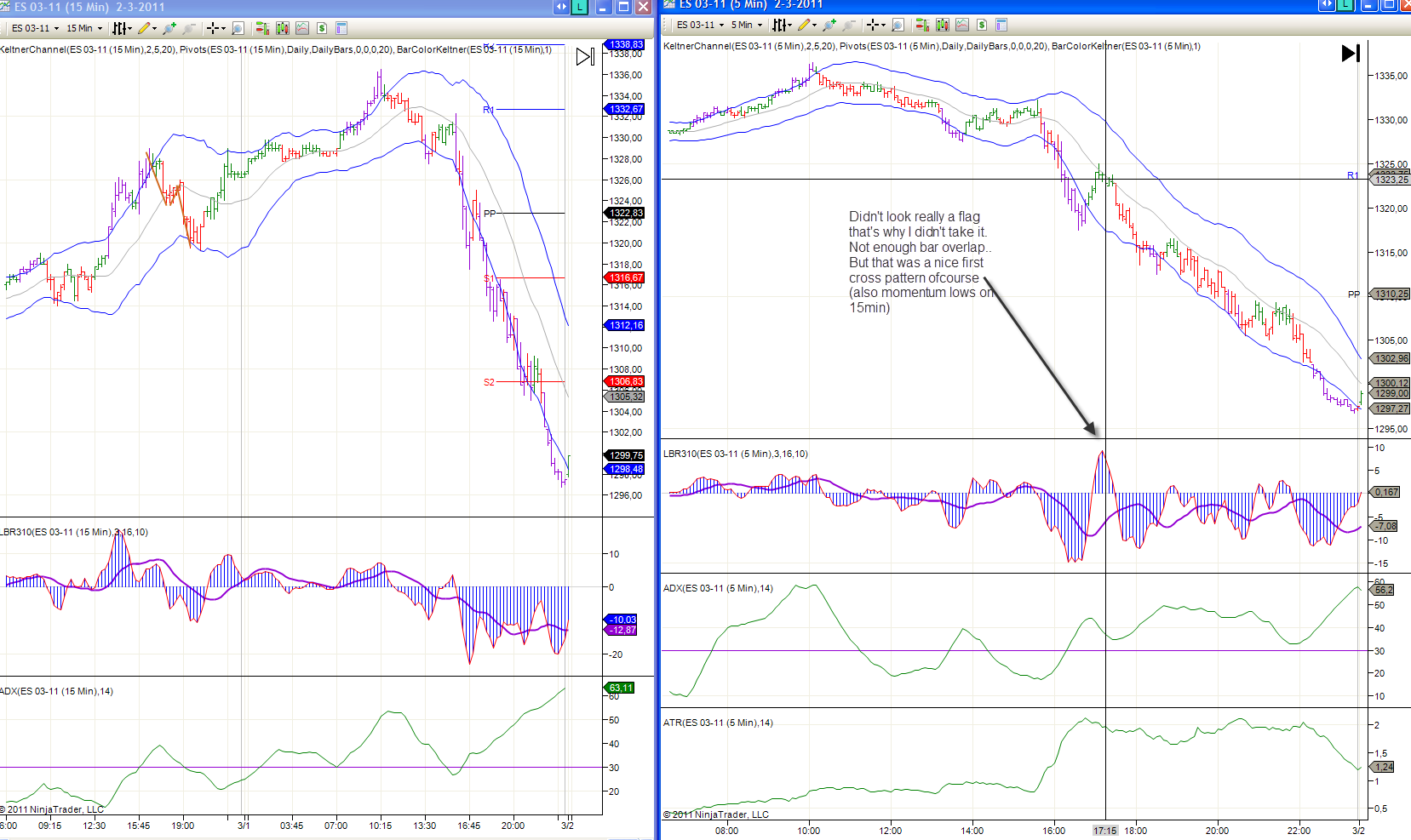The width and height of the screenshot is (1411, 840).
Task: Select LBR310(ES 03-11 (5 Min),3,16,10) label
Action: click(736, 454)
